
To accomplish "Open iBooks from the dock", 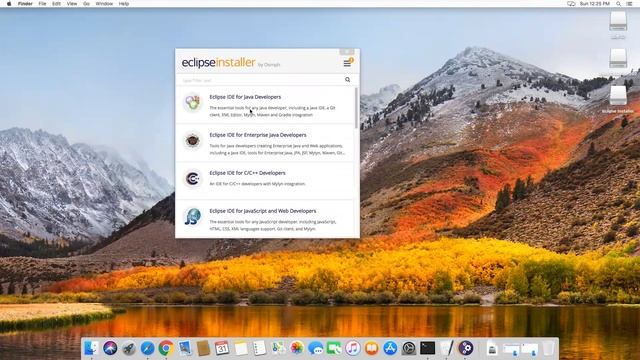I will pyautogui.click(x=371, y=348).
